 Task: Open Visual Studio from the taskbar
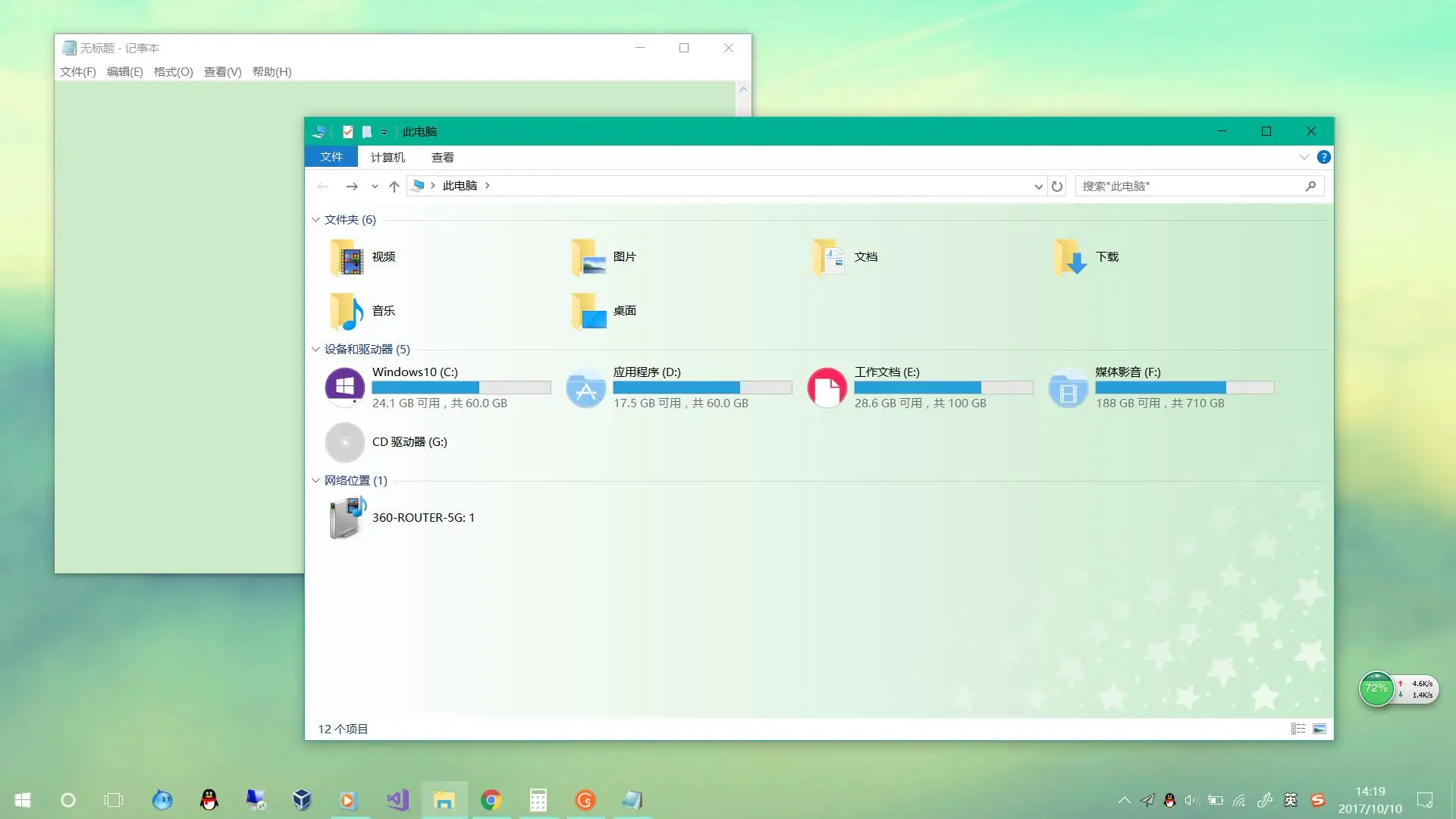coord(397,800)
